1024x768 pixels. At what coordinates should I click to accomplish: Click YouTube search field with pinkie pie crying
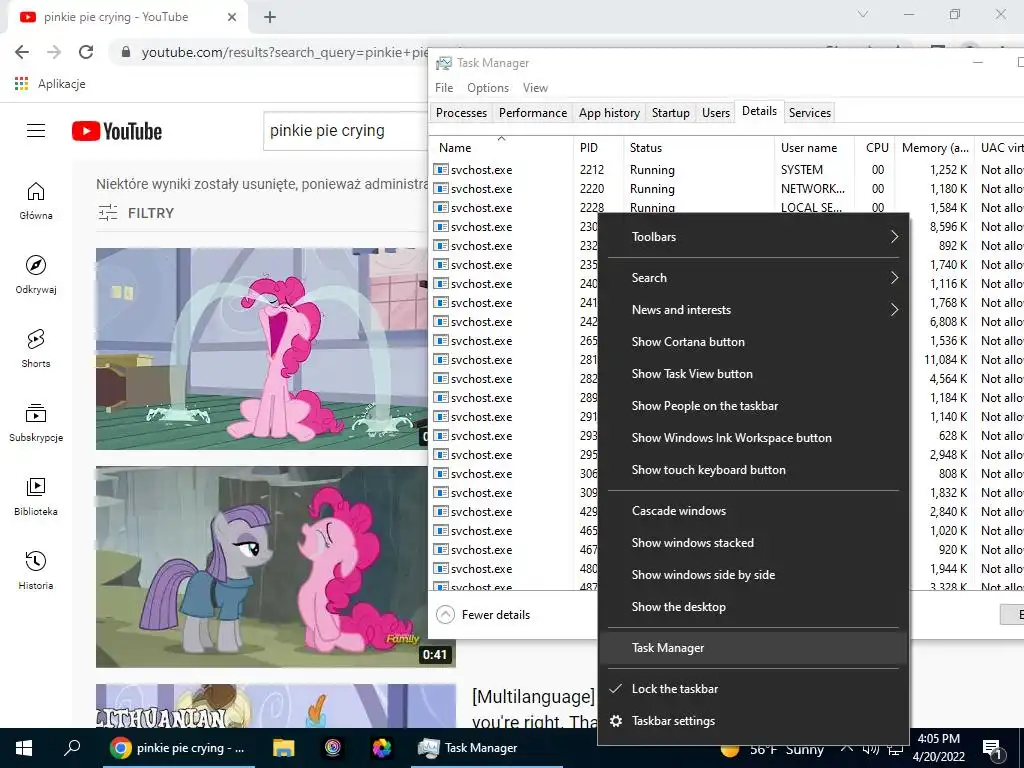346,131
